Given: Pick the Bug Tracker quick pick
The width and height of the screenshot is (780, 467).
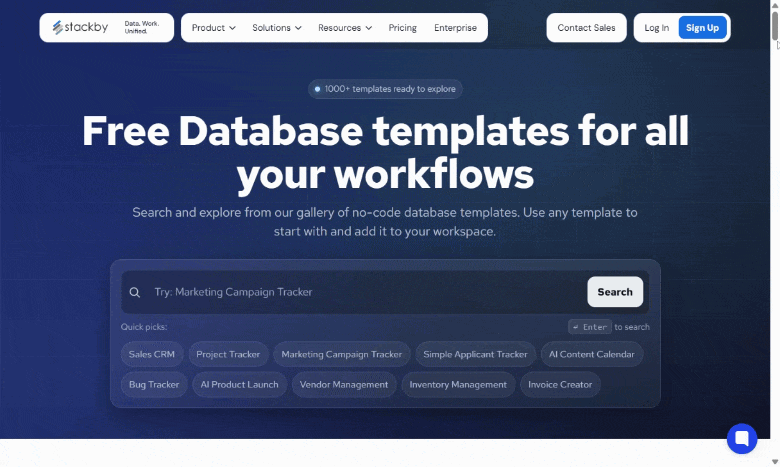Looking at the screenshot, I should (154, 384).
